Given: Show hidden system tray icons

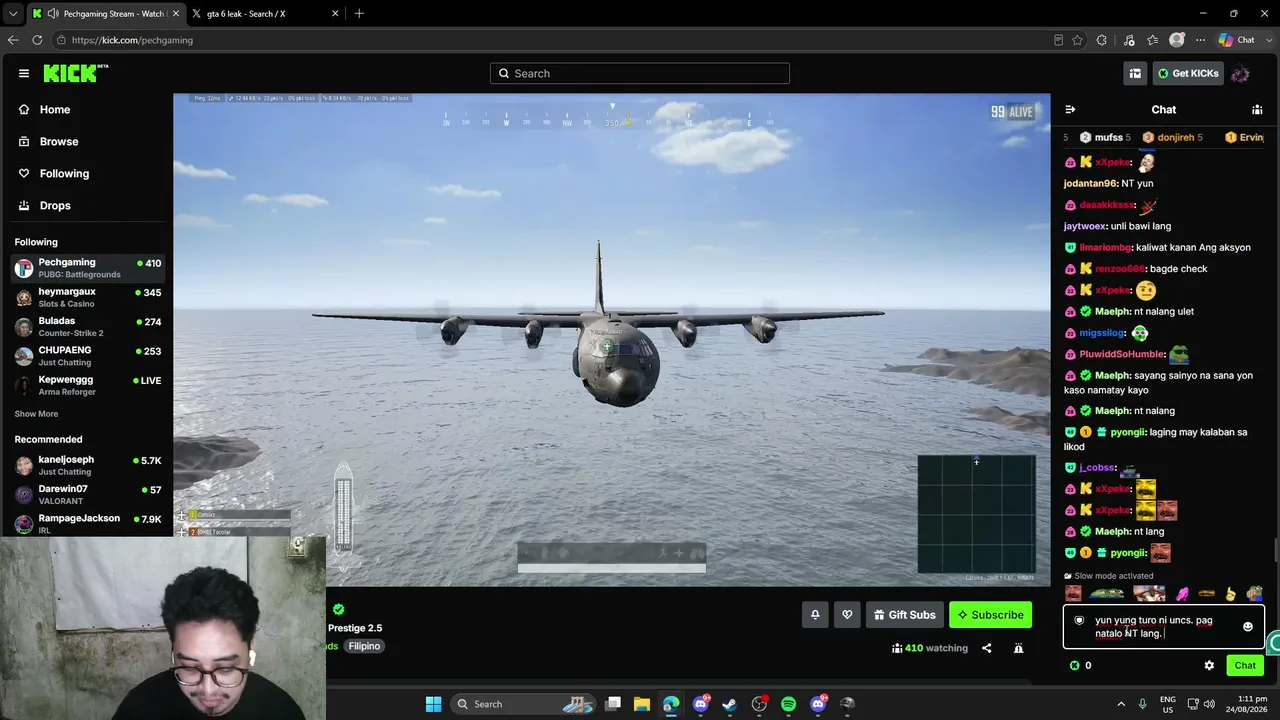Looking at the screenshot, I should click(1121, 704).
